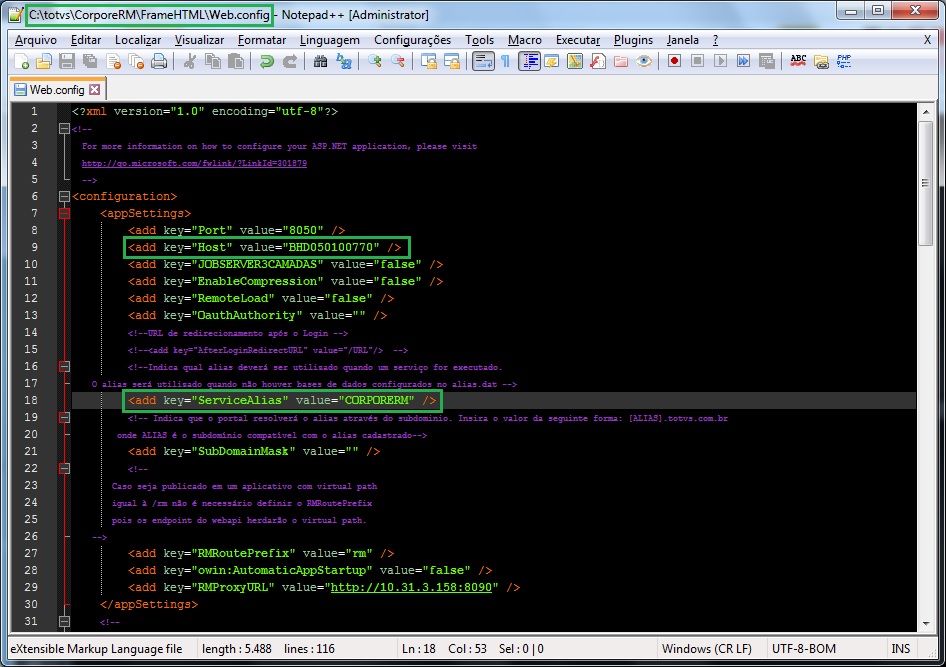Click the folder-with-link plugin icon beside ABC
Image resolution: width=946 pixels, height=667 pixels.
pyautogui.click(x=821, y=61)
